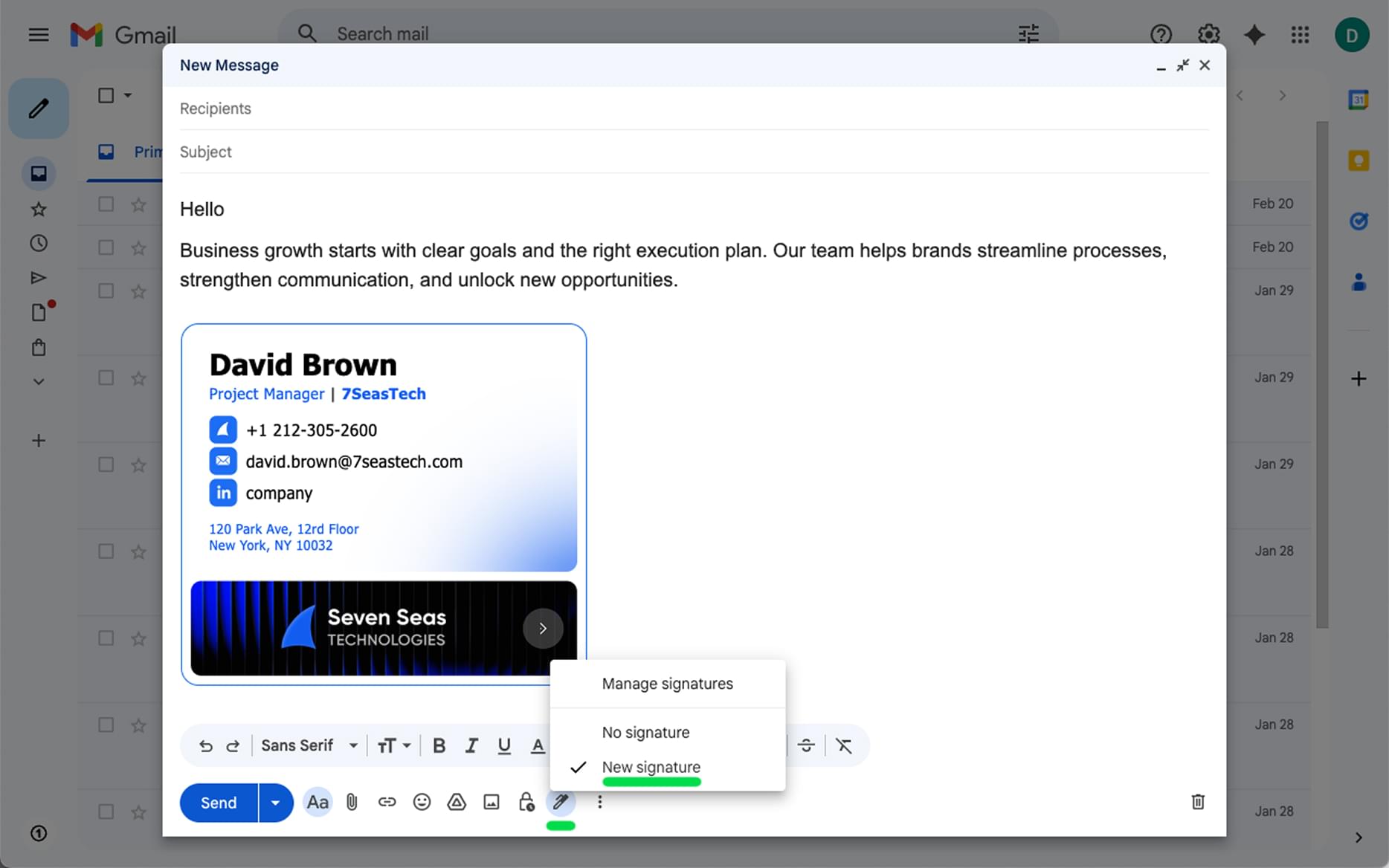Viewport: 1389px width, 868px height.
Task: Click the insert signature pen icon
Action: tap(561, 802)
